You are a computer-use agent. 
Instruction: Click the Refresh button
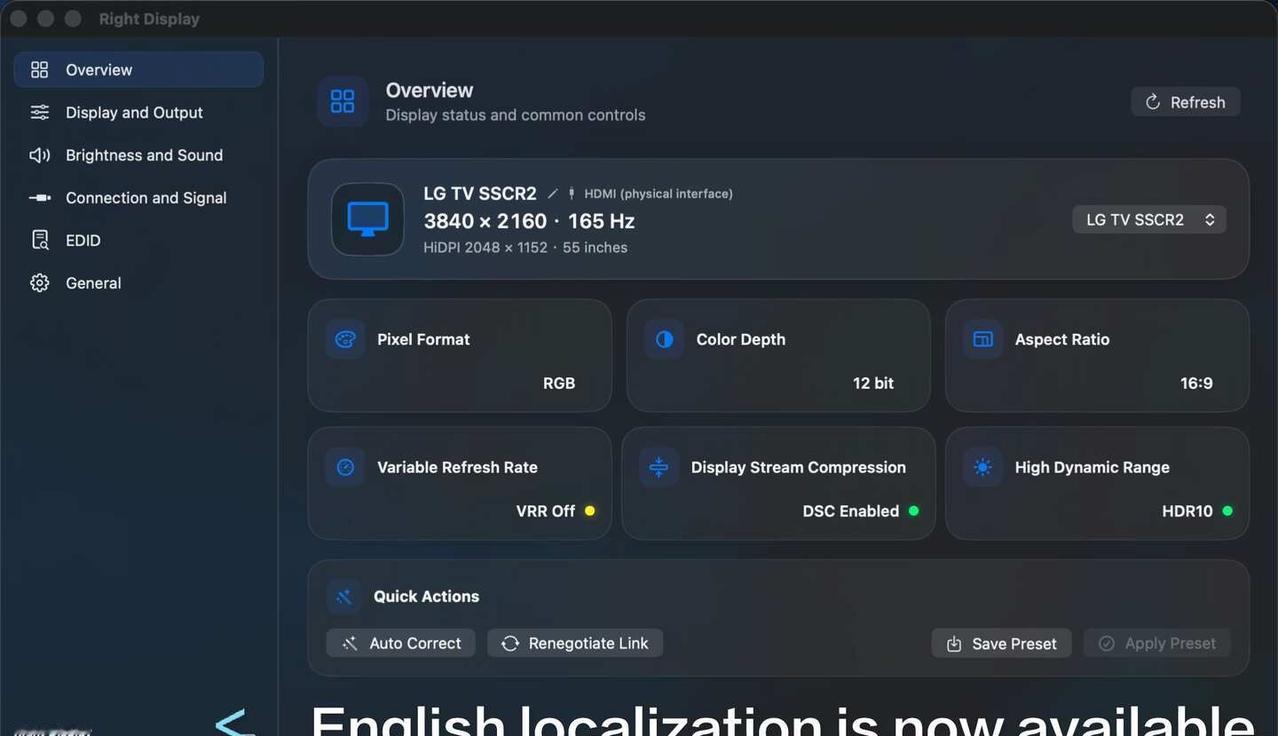click(1185, 102)
